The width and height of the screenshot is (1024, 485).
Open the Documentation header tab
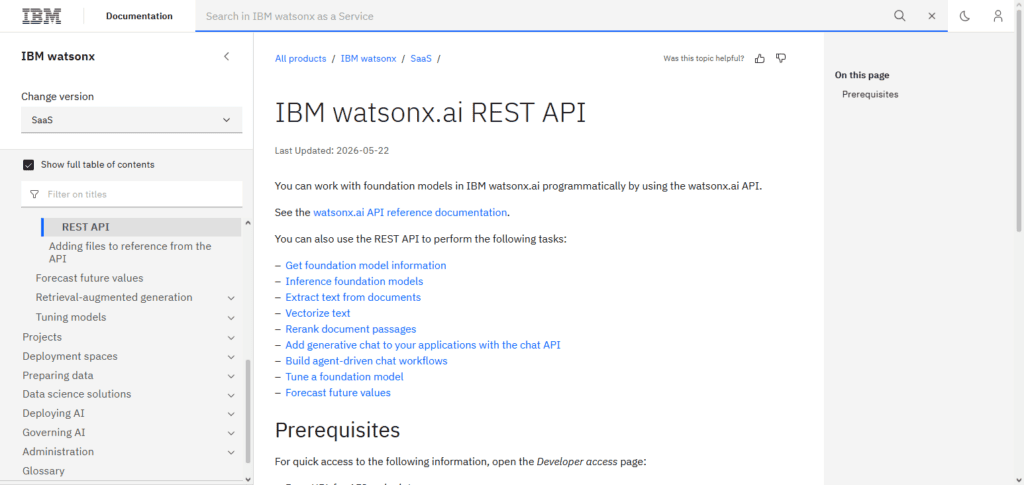[x=139, y=16]
